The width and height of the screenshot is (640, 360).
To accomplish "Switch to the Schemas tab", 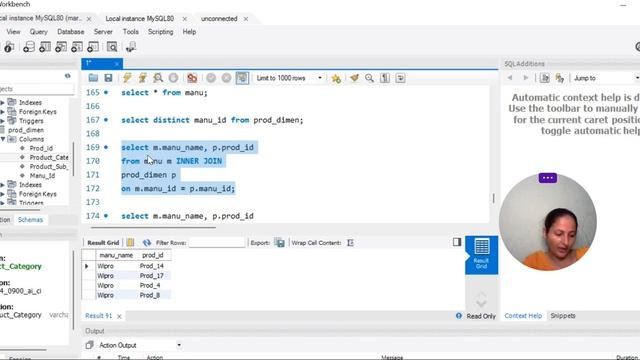I will 30,220.
